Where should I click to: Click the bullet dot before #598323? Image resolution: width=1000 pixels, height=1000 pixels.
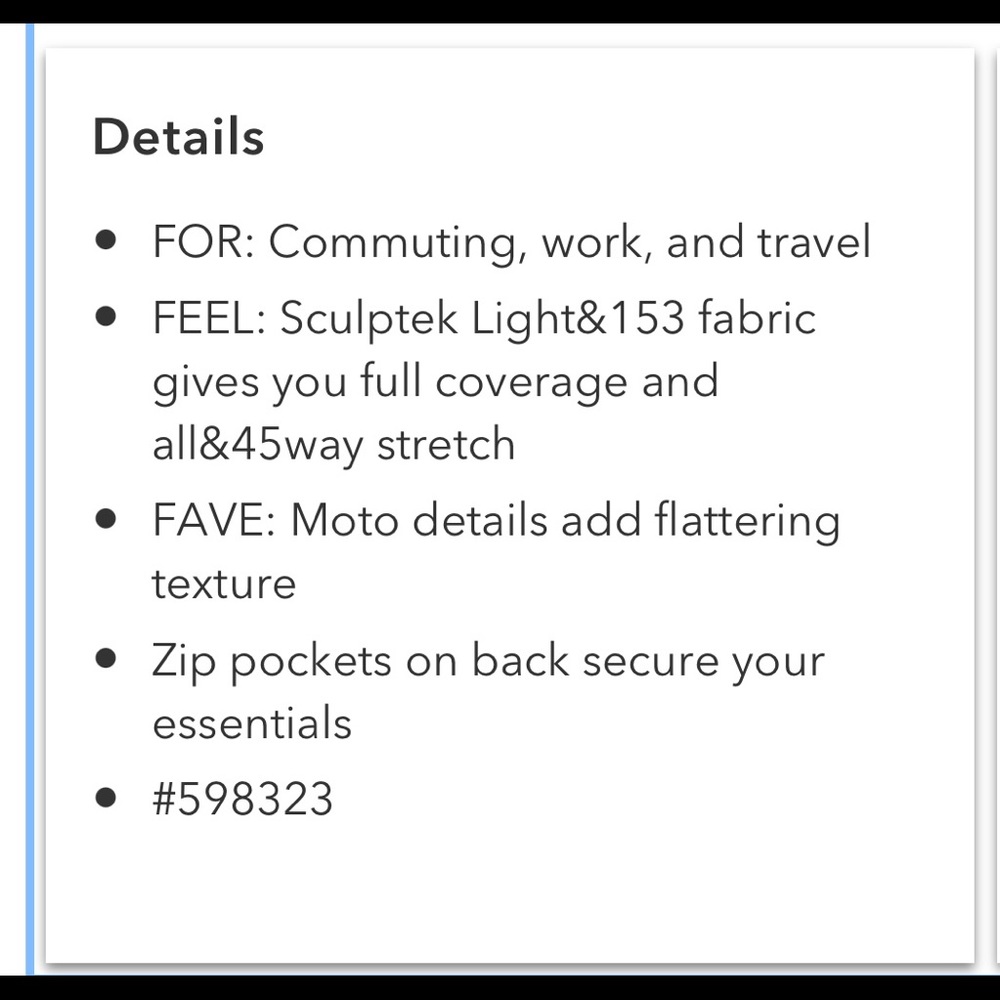coord(106,798)
